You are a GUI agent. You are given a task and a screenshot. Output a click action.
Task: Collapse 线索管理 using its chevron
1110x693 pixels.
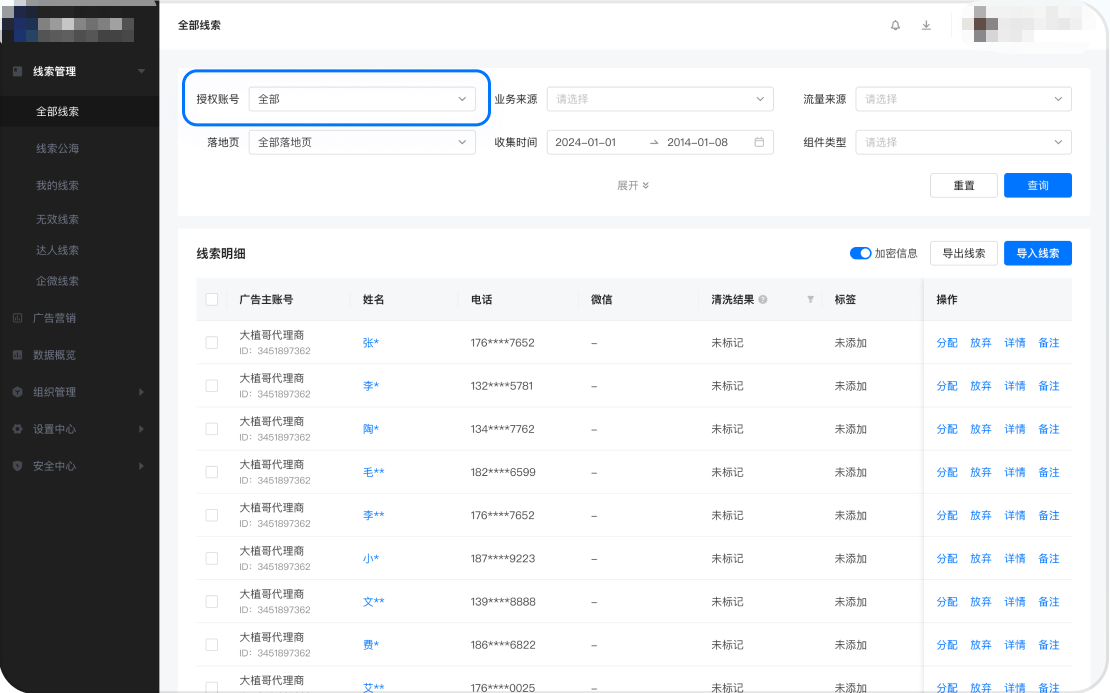142,71
